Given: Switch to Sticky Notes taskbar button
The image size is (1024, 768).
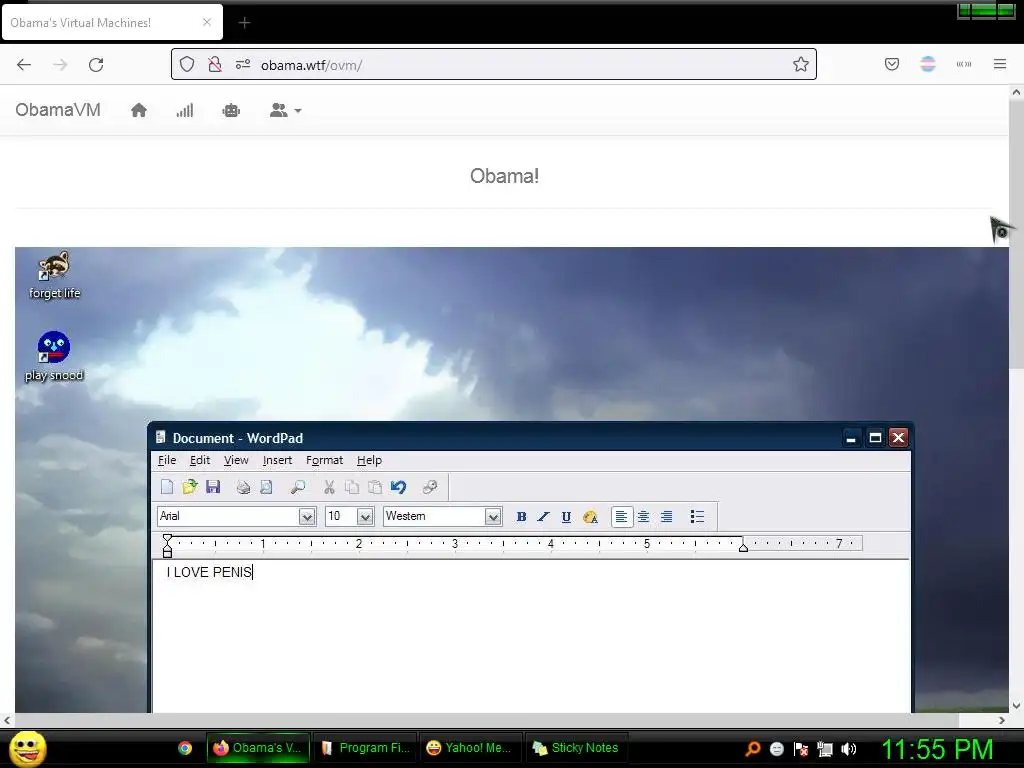Looking at the screenshot, I should pyautogui.click(x=576, y=748).
